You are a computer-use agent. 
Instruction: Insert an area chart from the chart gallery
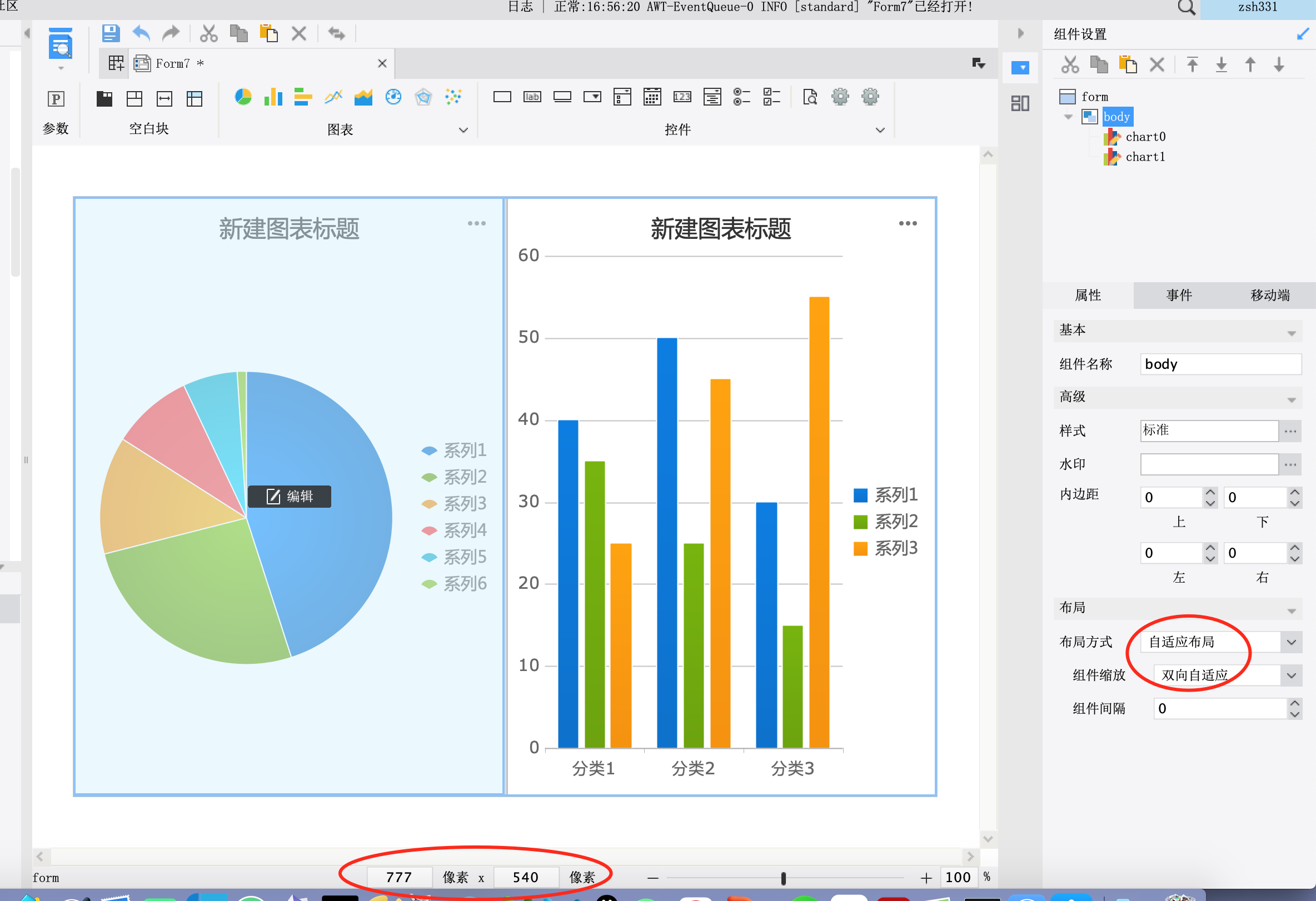coord(363,97)
